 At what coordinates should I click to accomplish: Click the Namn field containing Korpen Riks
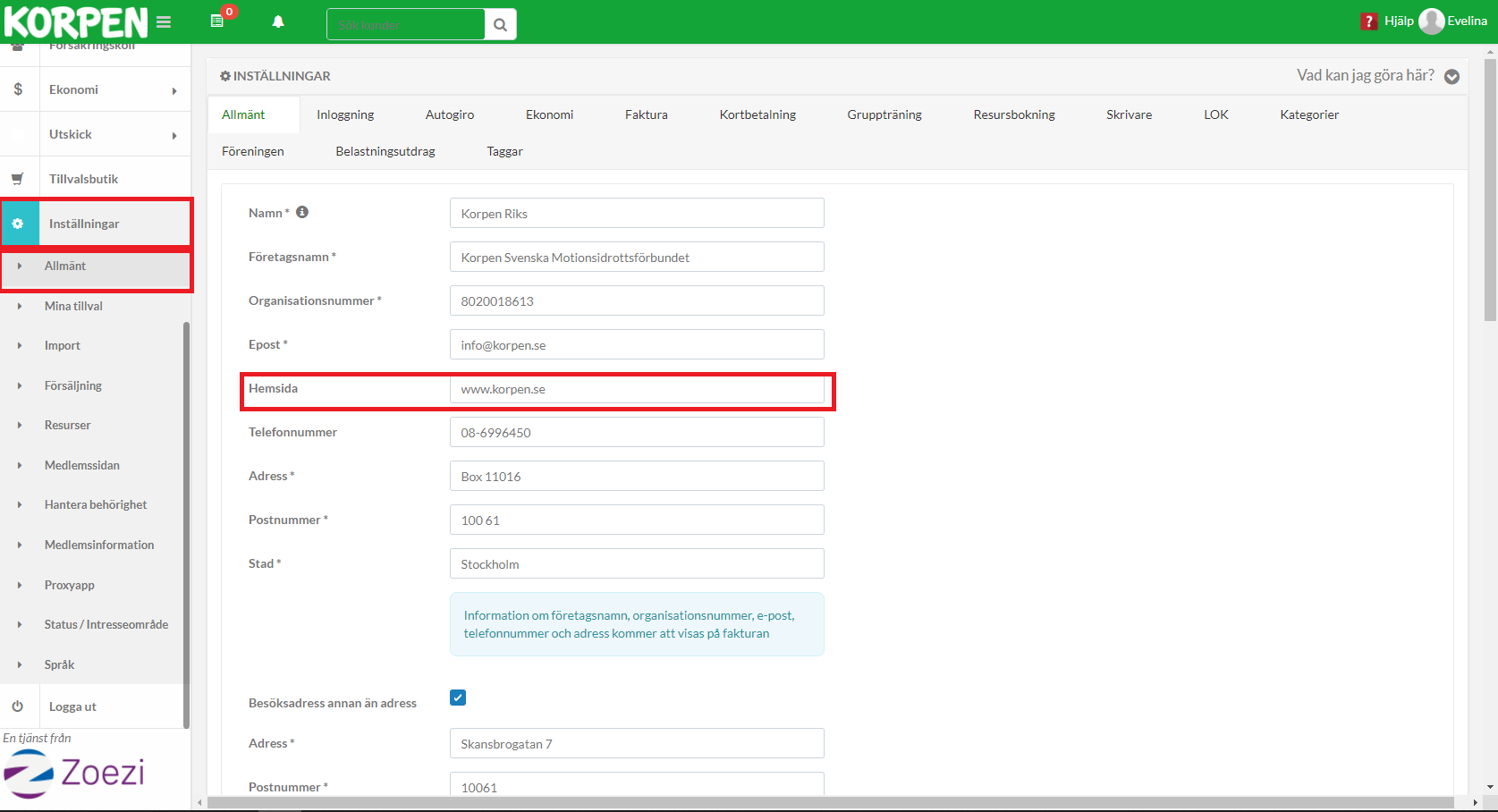(637, 213)
